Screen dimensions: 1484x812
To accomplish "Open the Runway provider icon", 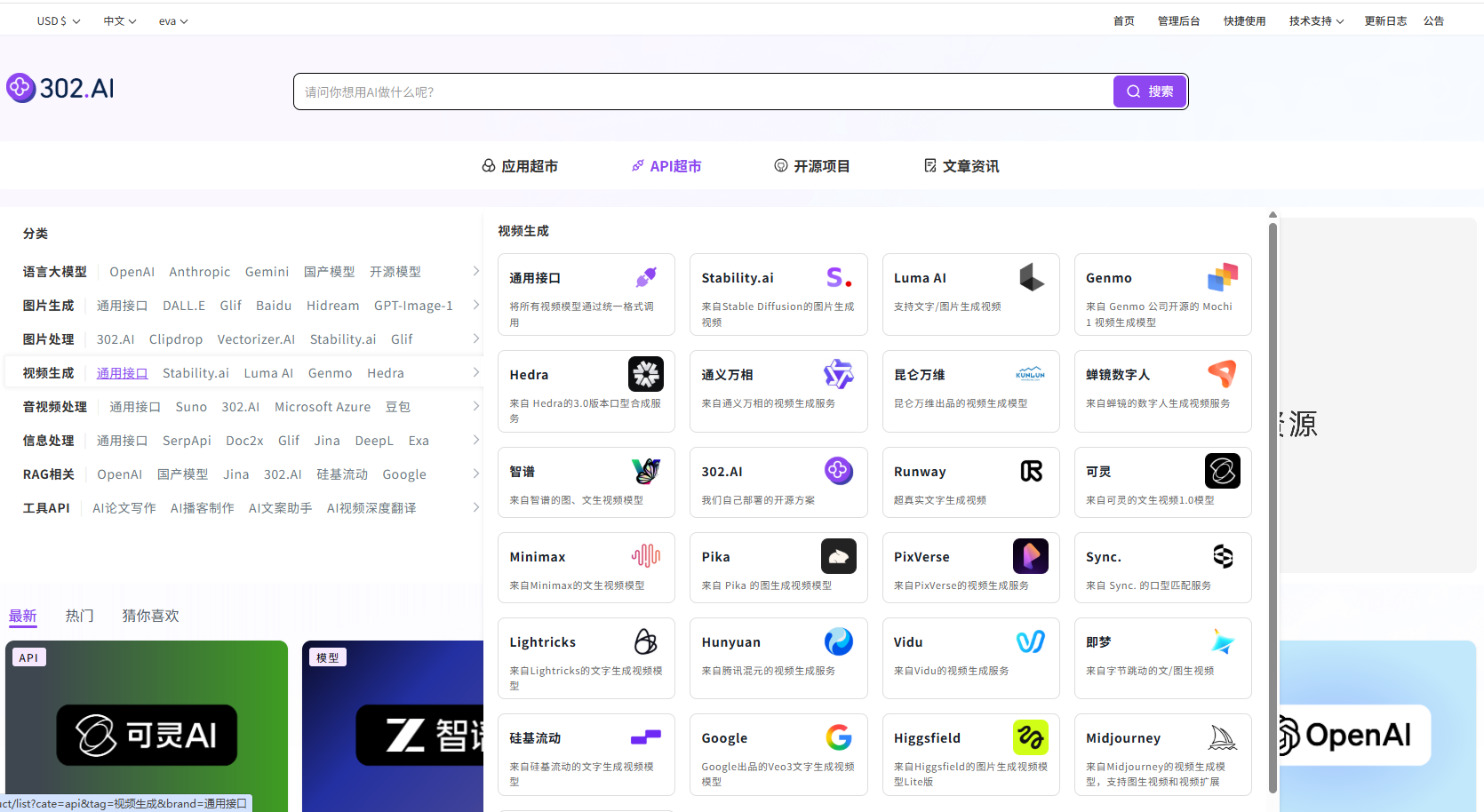I will coord(1031,471).
